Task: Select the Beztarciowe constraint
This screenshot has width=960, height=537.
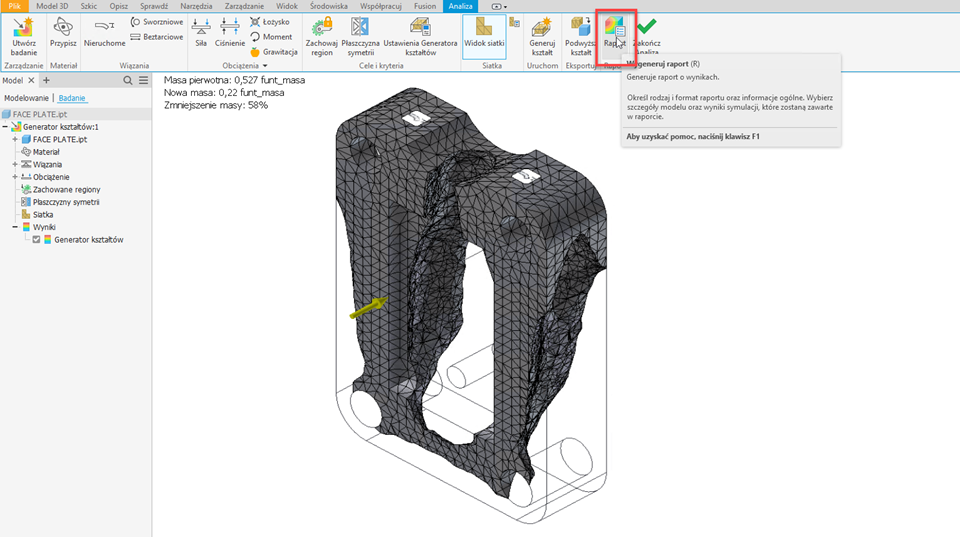Action: (x=157, y=37)
